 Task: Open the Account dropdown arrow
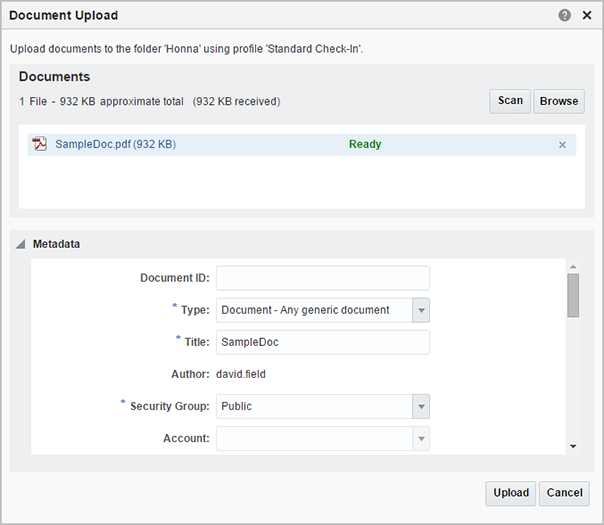(x=421, y=438)
